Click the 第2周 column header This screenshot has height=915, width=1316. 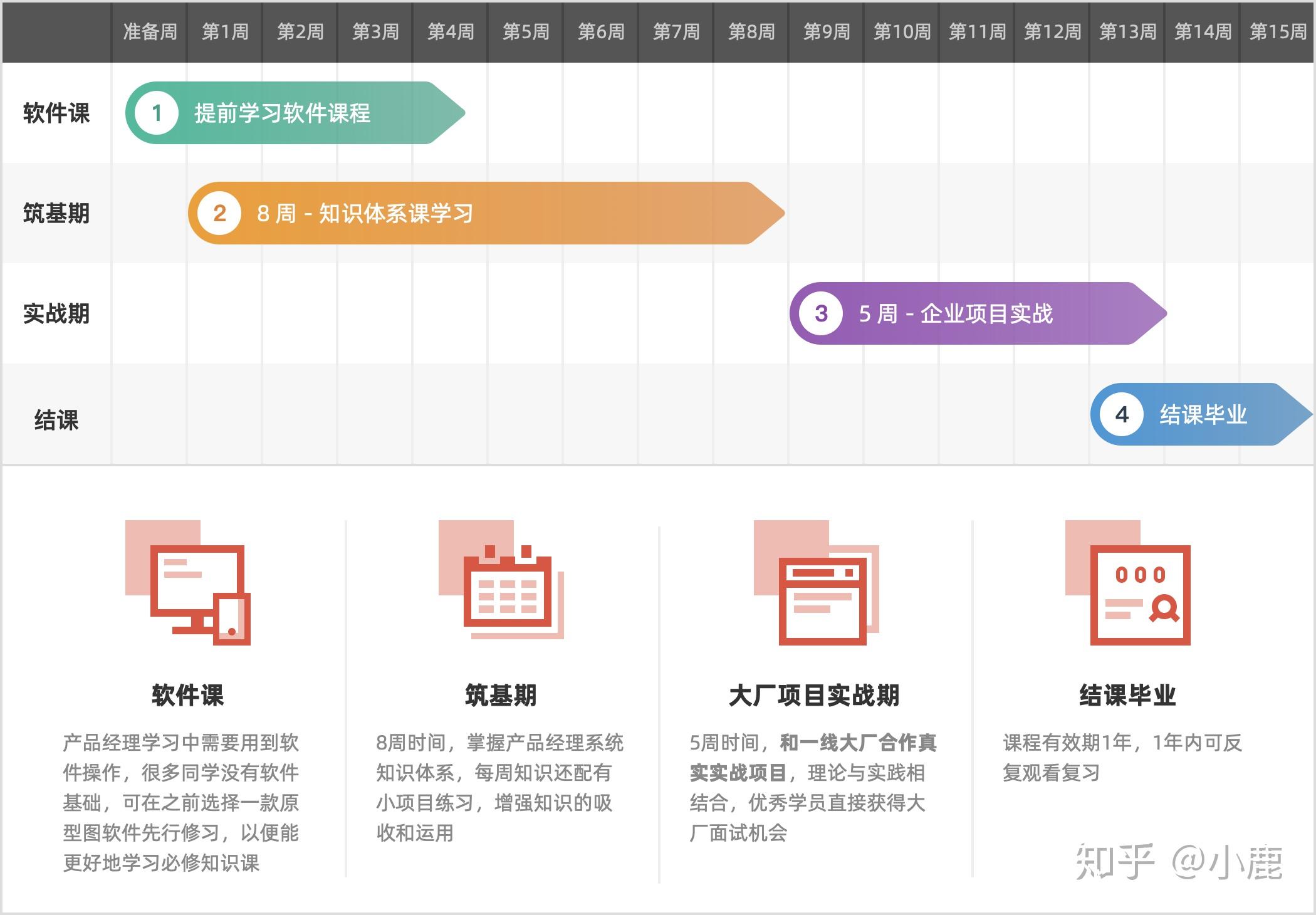(x=300, y=32)
